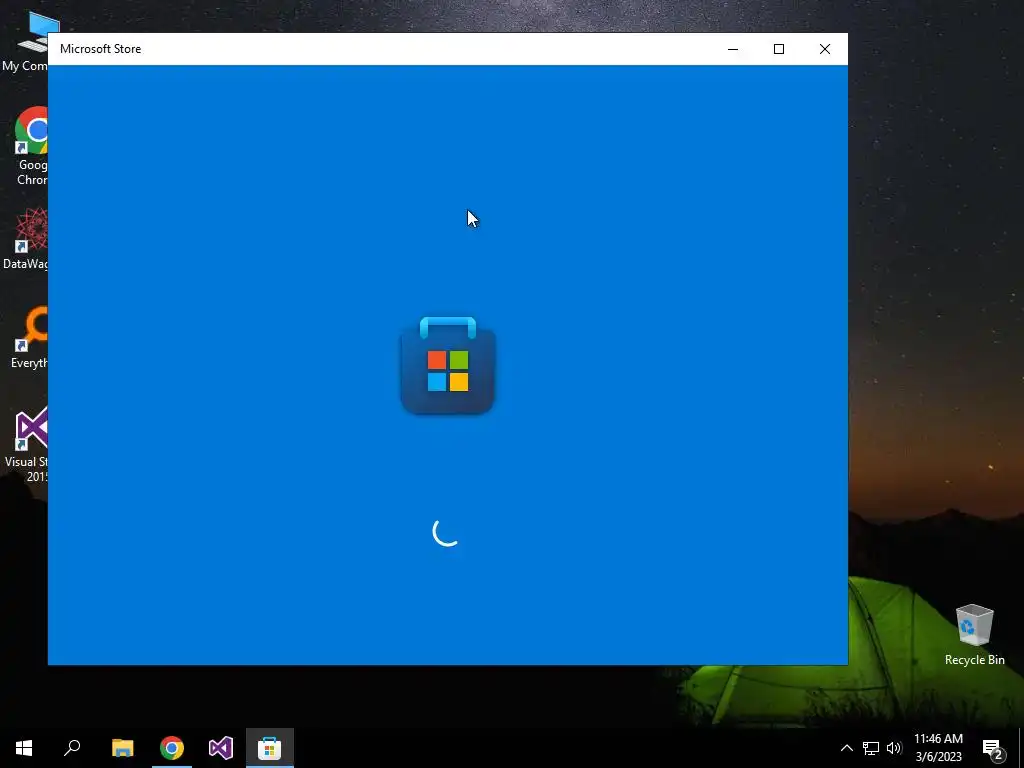
Task: Select Microsoft Store taskbar icon
Action: coord(270,748)
